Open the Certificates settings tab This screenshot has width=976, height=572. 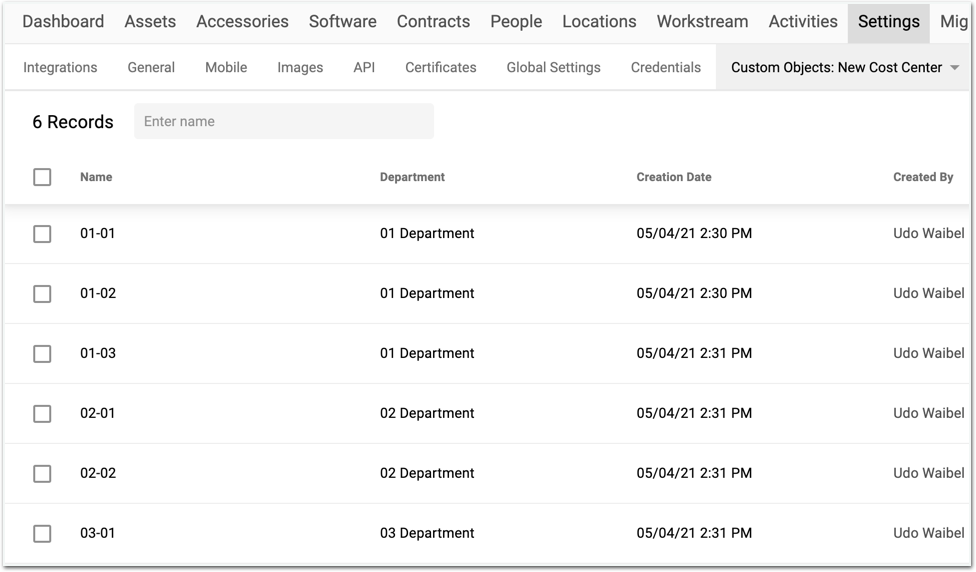pos(440,67)
